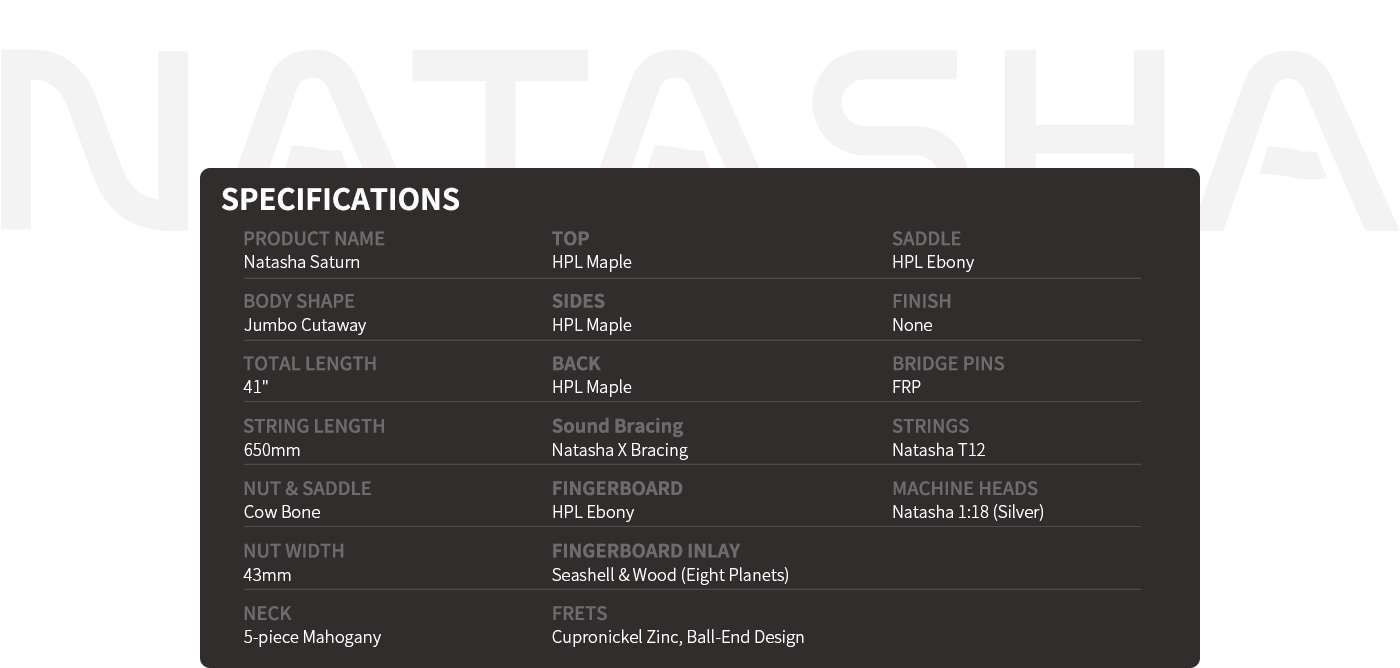This screenshot has height=668, width=1400.
Task: Click the FINISH label
Action: pyautogui.click(x=922, y=301)
